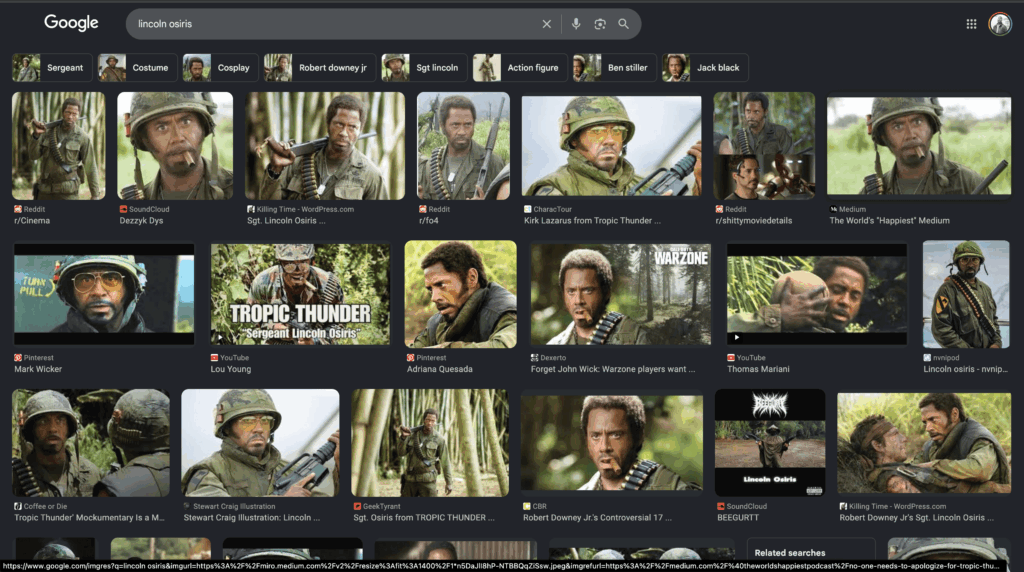Click 'The World's Happiest Medium' caption

point(889,221)
